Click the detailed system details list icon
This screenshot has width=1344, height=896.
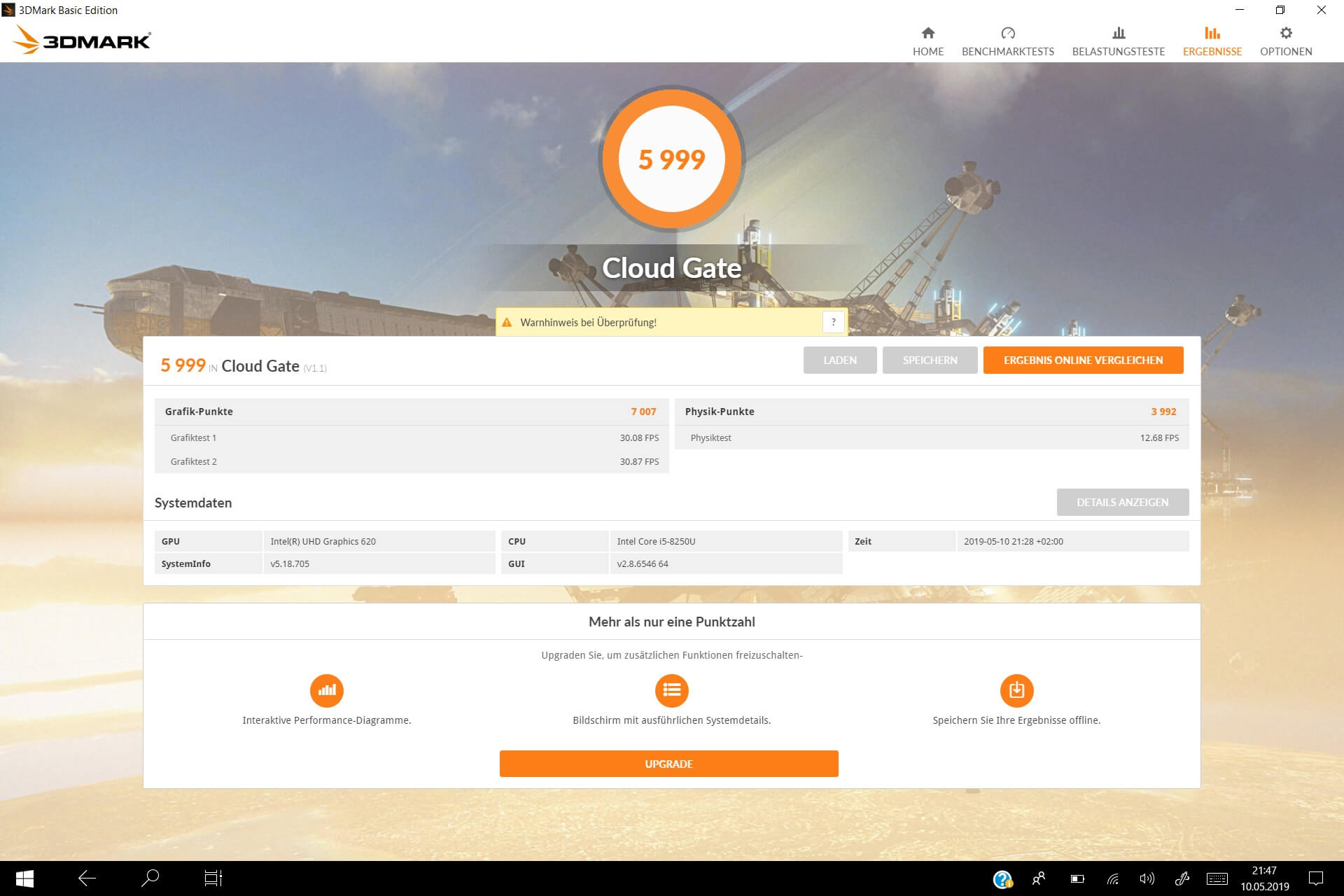tap(671, 690)
